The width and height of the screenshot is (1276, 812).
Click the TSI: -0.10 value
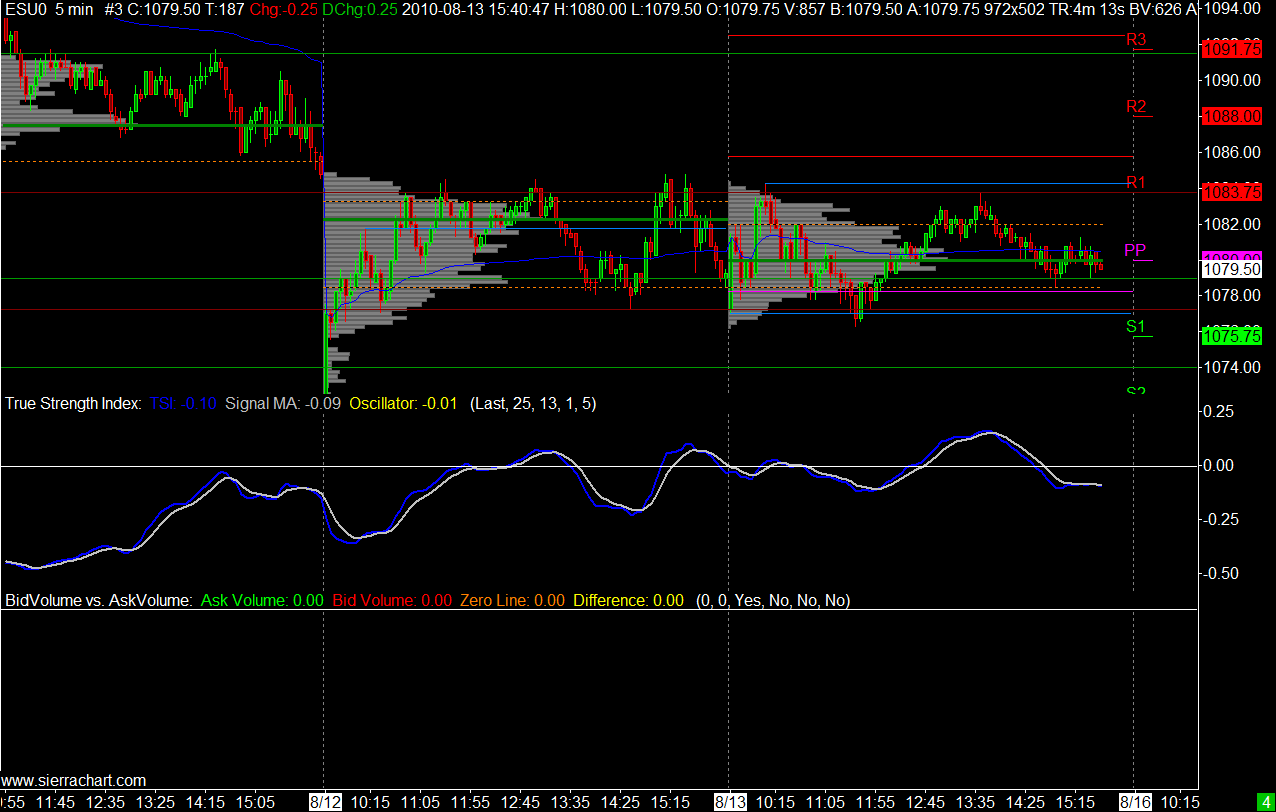[x=183, y=404]
